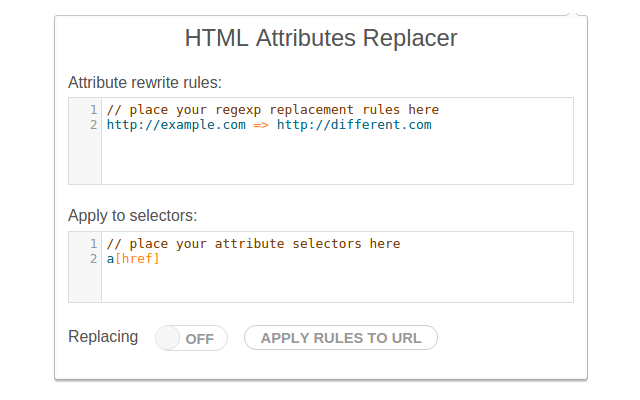
Task: Click line number 2 in the selectors gutter
Action: tap(93, 259)
